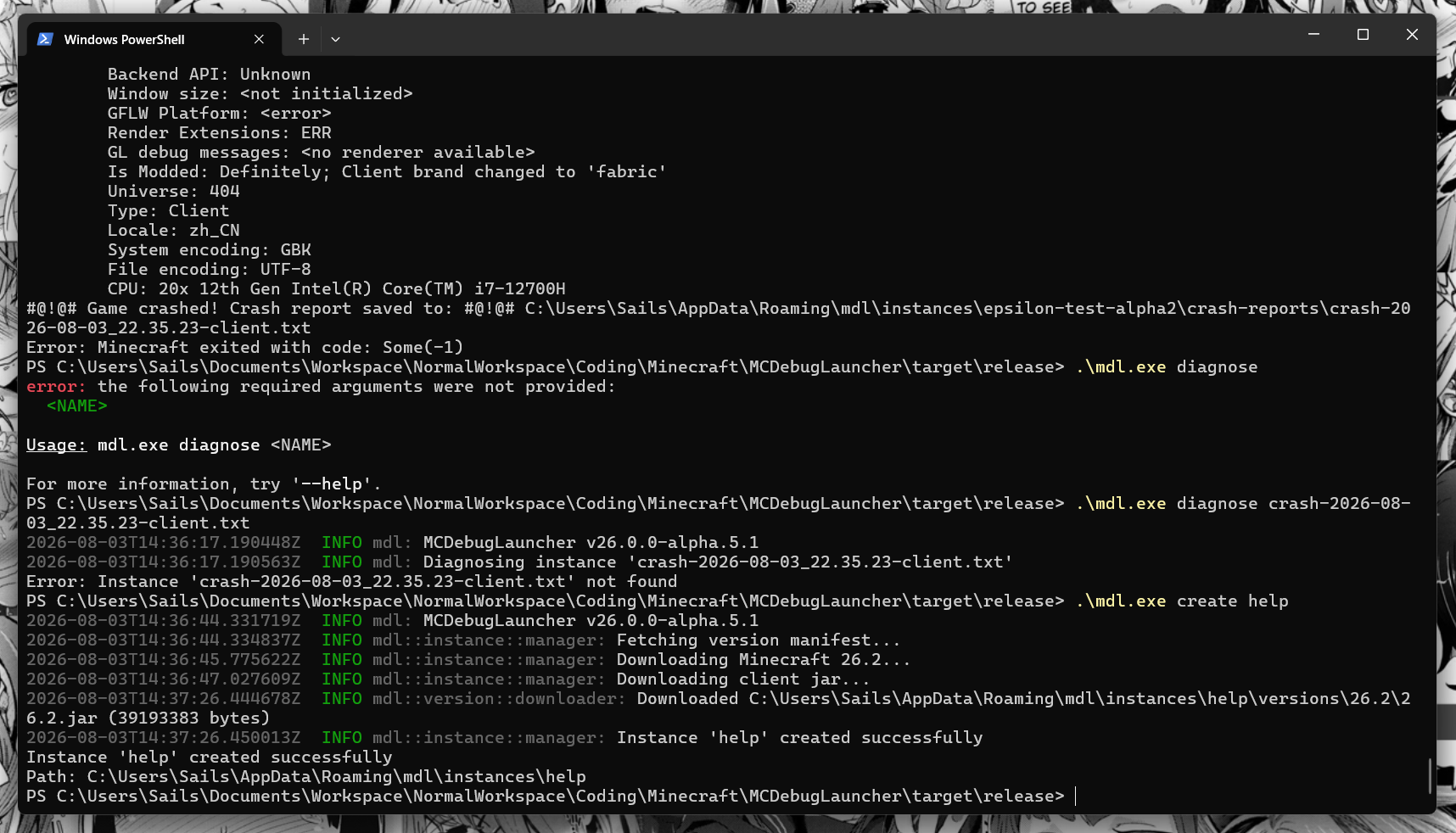Click the 'Window size: <not initialized>' line
The image size is (1456, 833).
tap(260, 94)
